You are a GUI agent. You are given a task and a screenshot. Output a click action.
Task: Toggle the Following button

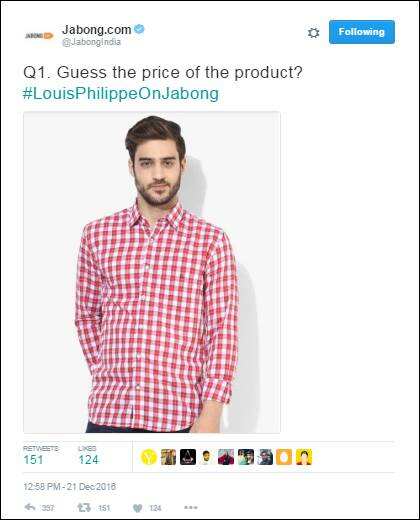coord(362,32)
